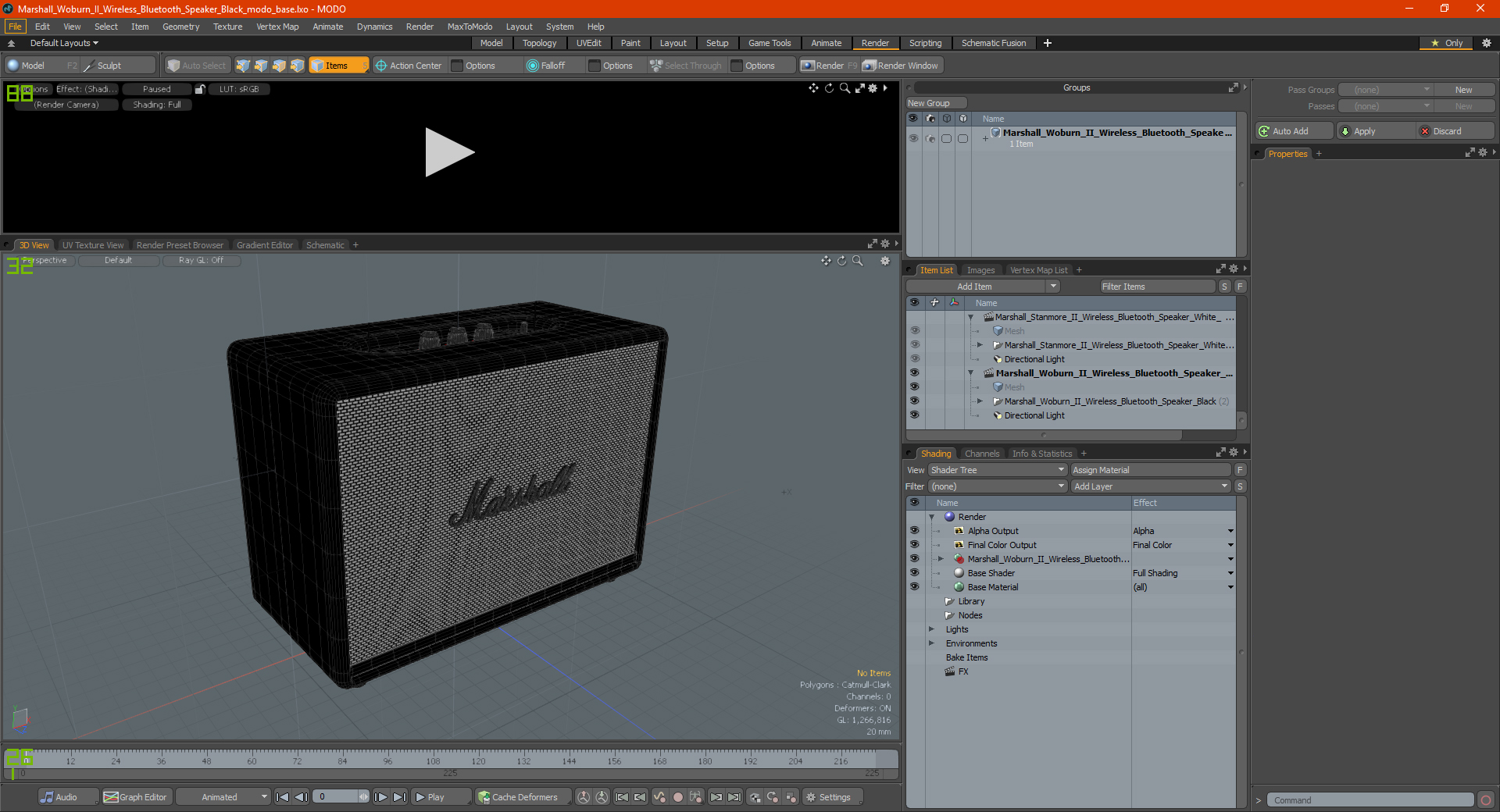Open Default Layouts dropdown
Screen dimensions: 1500x812
pyautogui.click(x=64, y=43)
